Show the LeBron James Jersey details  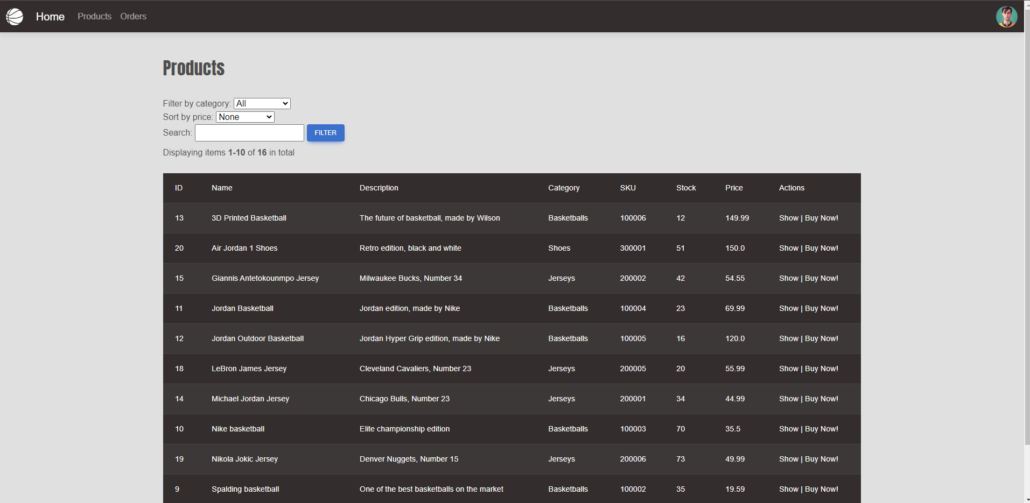click(788, 369)
